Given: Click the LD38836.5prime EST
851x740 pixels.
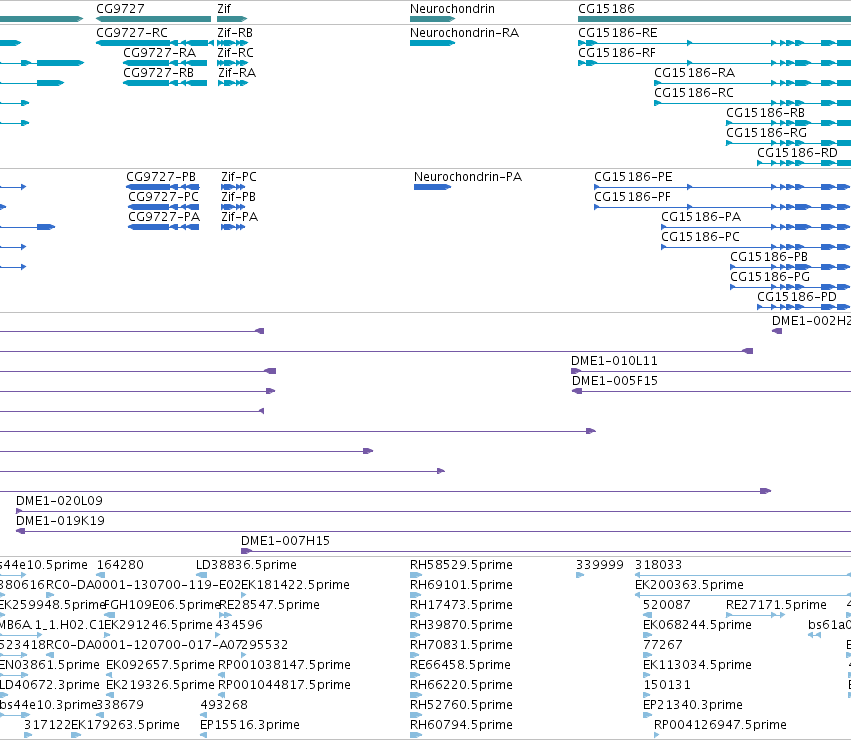Looking at the screenshot, I should [246, 565].
